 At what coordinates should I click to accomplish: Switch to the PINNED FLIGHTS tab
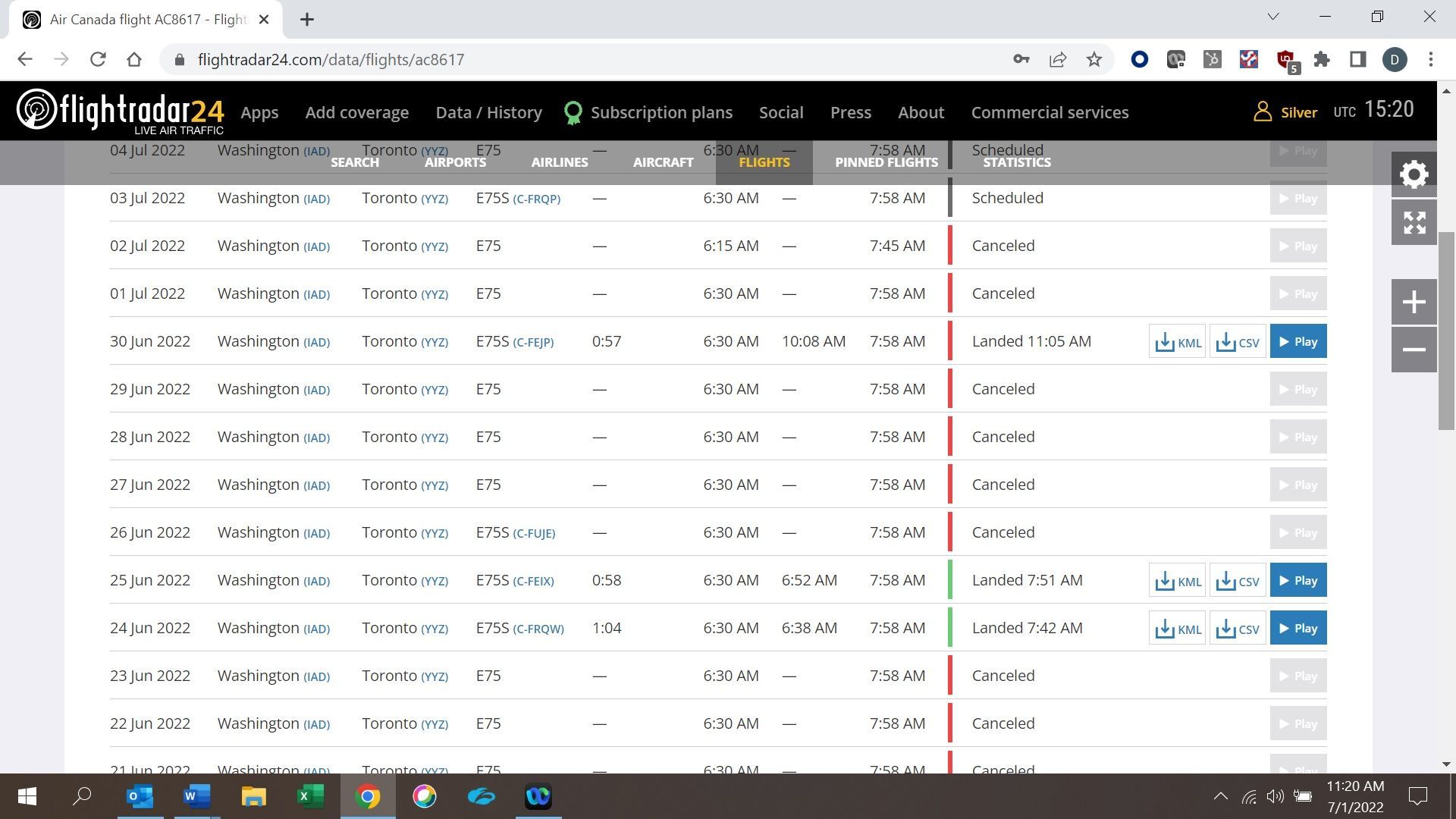[886, 162]
